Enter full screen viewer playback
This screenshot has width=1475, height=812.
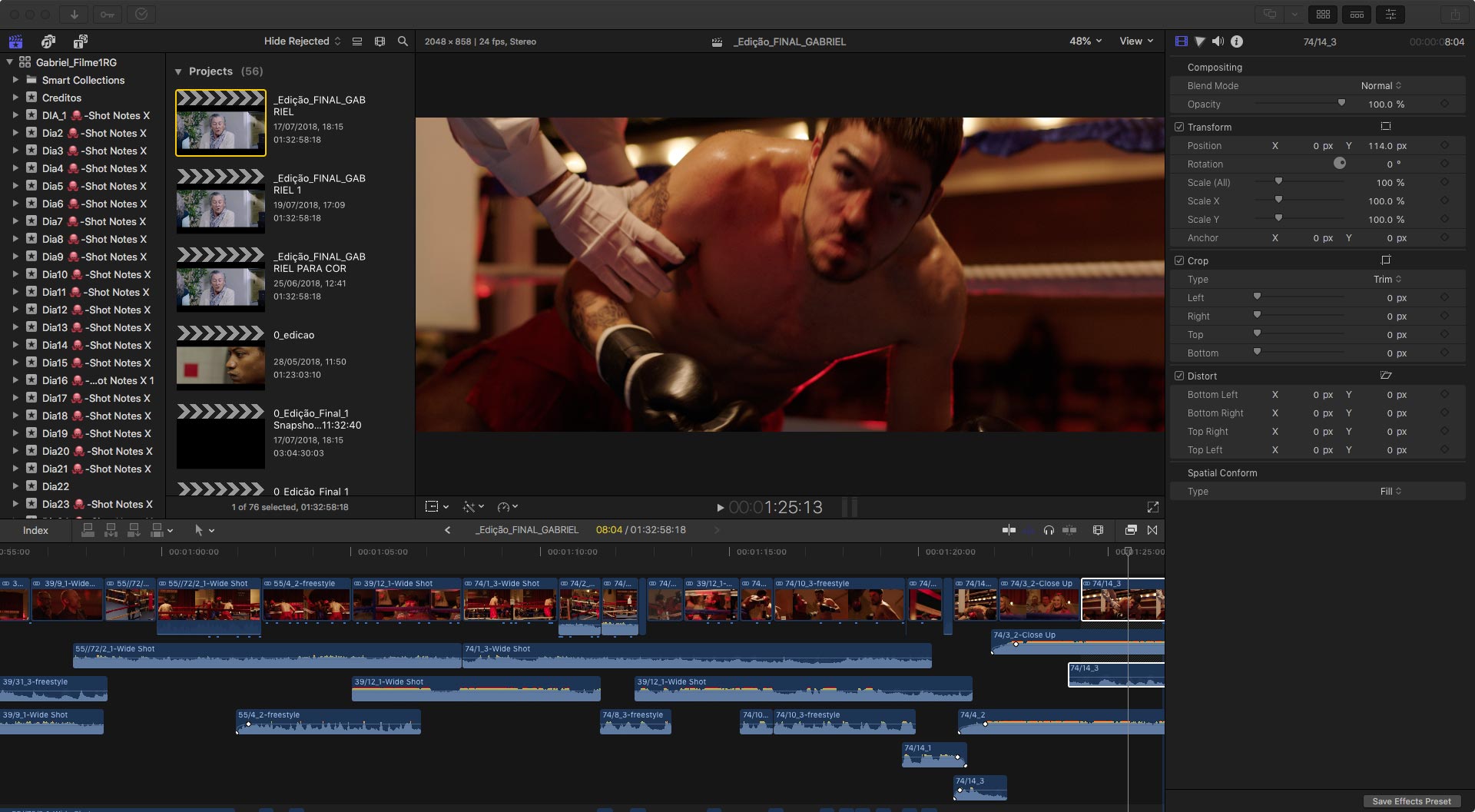coord(1152,507)
